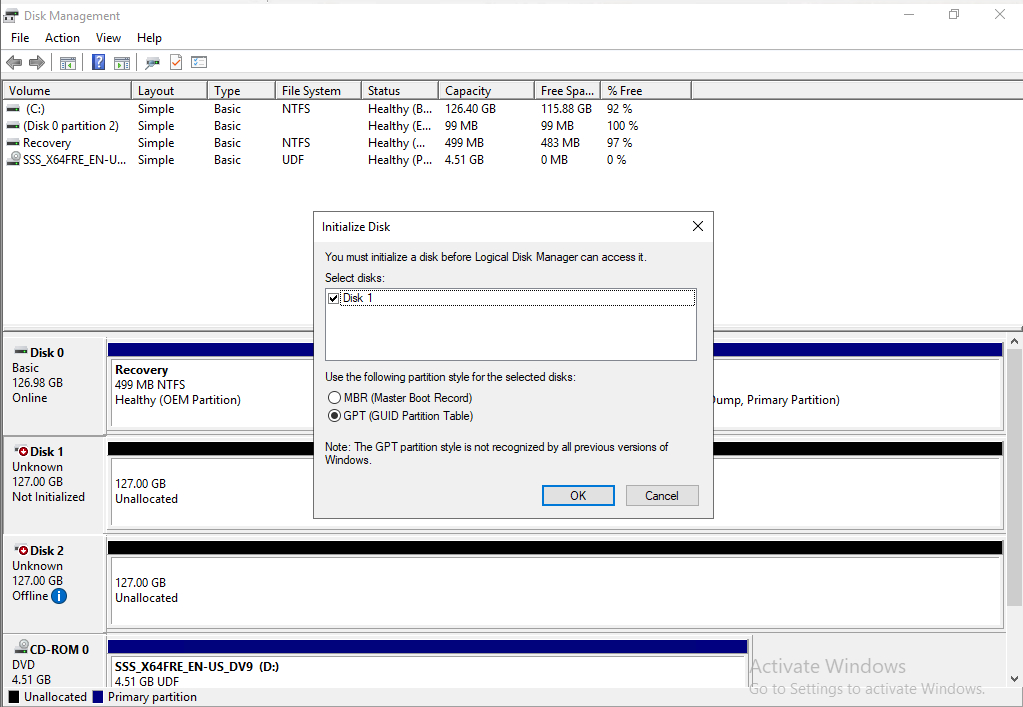Cancel the Initialize Disk dialog
1023x707 pixels.
(661, 495)
